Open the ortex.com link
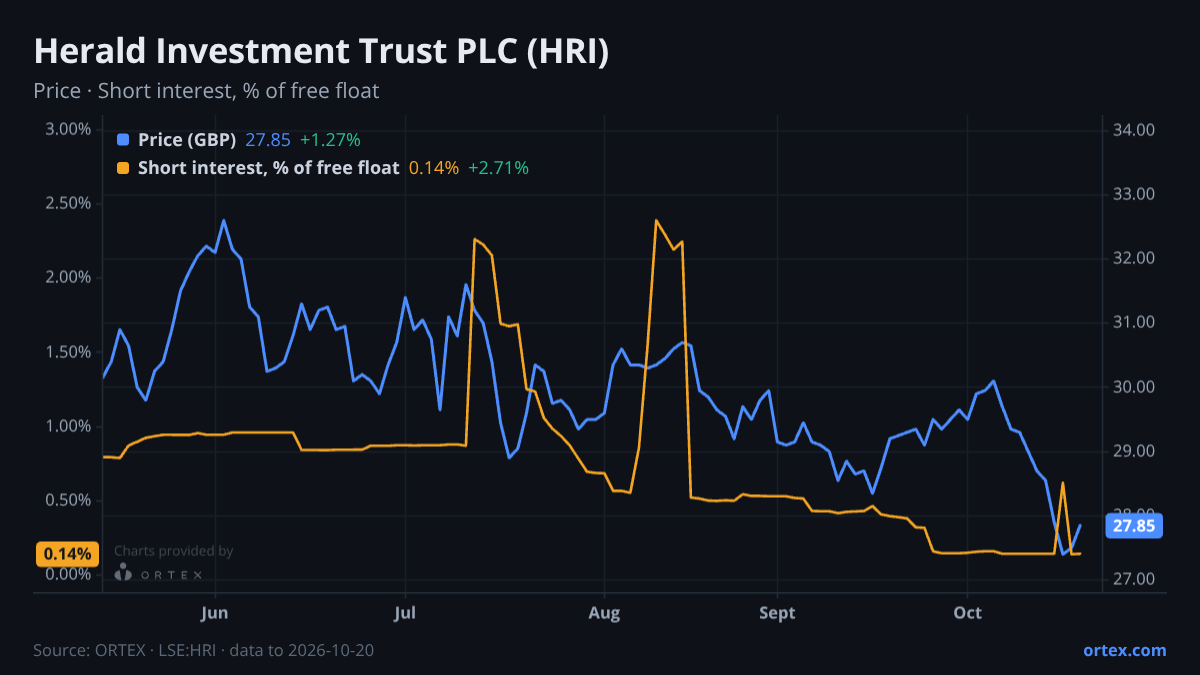This screenshot has height=675, width=1200. point(1125,650)
